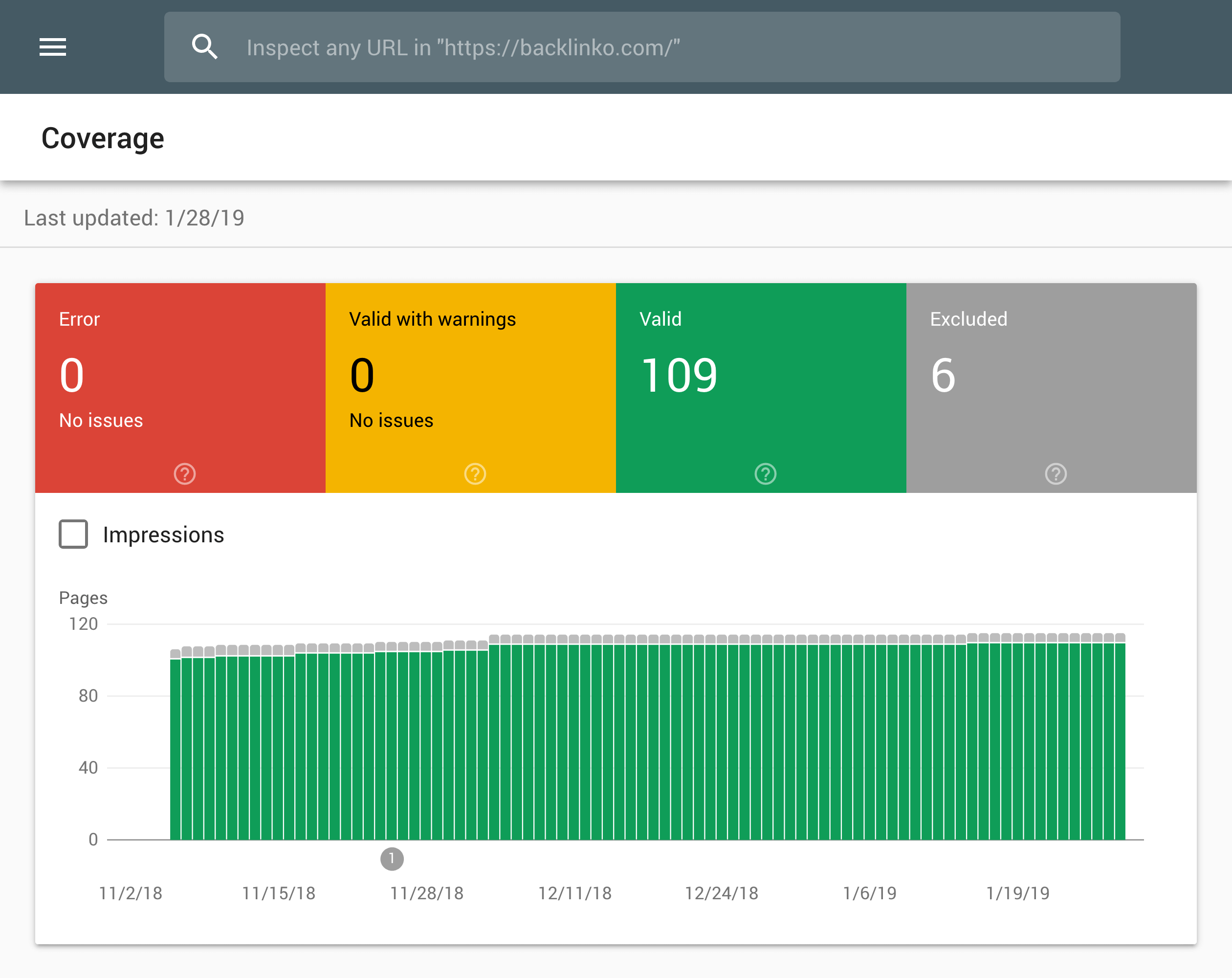Click the annotation marker labeled 1 below chart
This screenshot has width=1232, height=978.
(392, 859)
